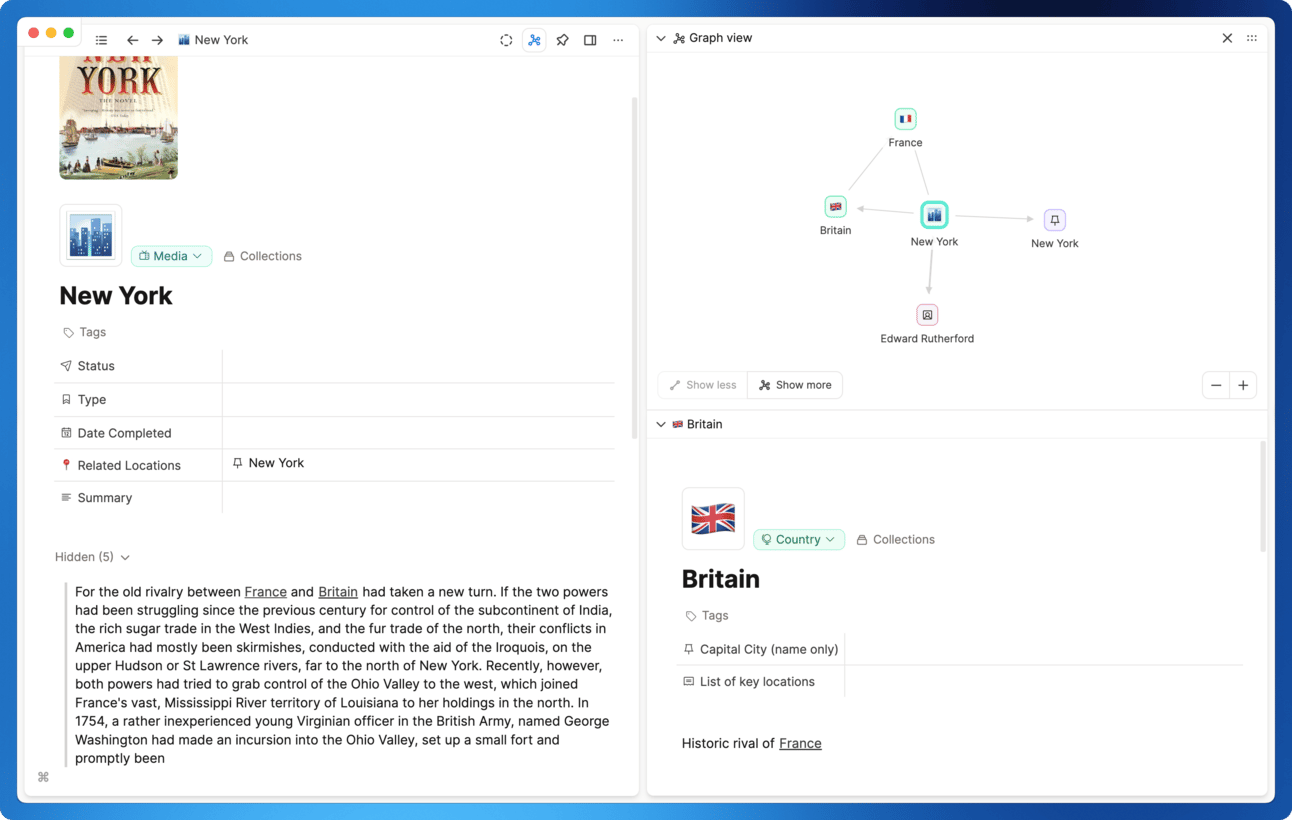Click the New York tab title in toolbar
This screenshot has width=1292, height=820.
pyautogui.click(x=221, y=40)
